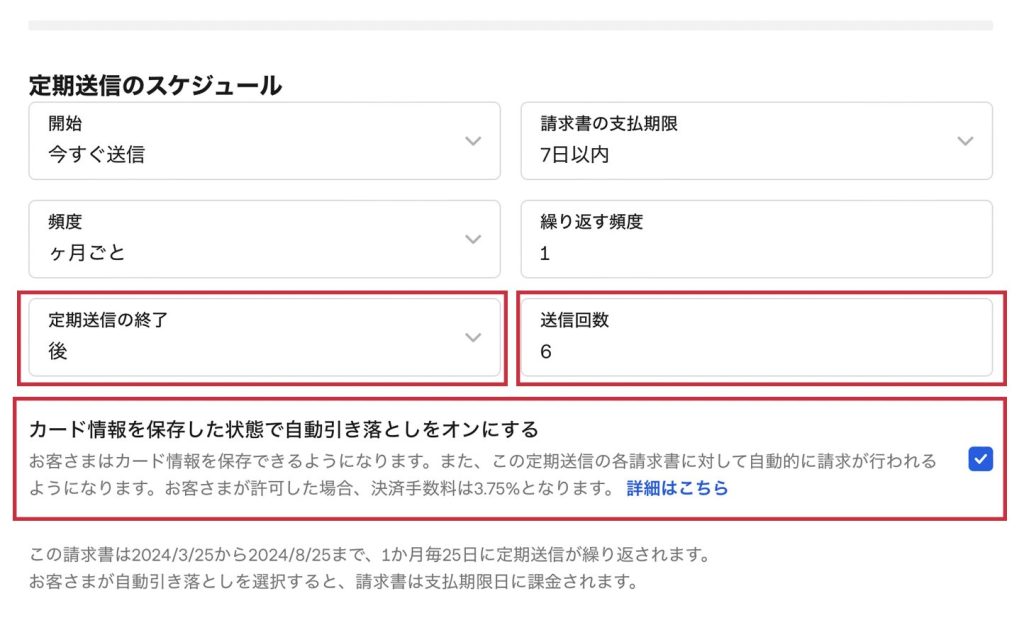Uncheck the blue auto-debit checkbox
This screenshot has height=625, width=1024.
click(980, 459)
